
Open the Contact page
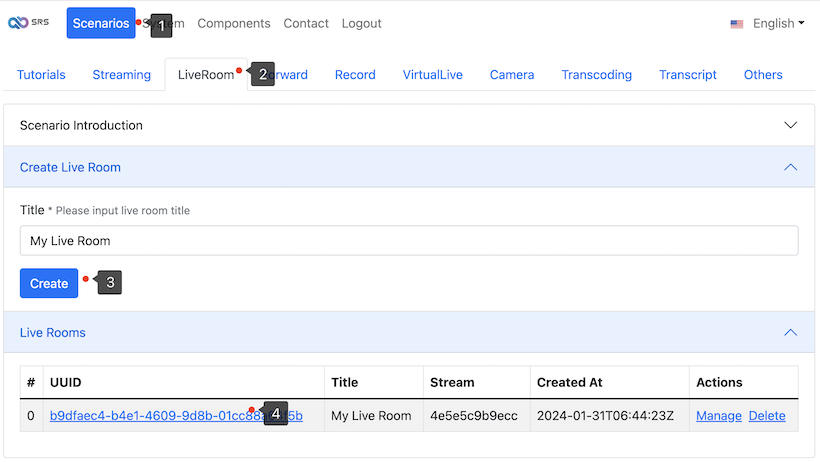pos(306,23)
